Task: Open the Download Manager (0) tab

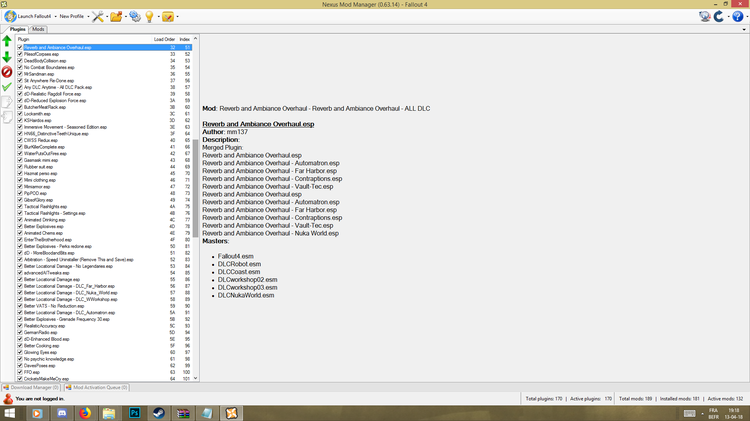Action: click(31, 388)
